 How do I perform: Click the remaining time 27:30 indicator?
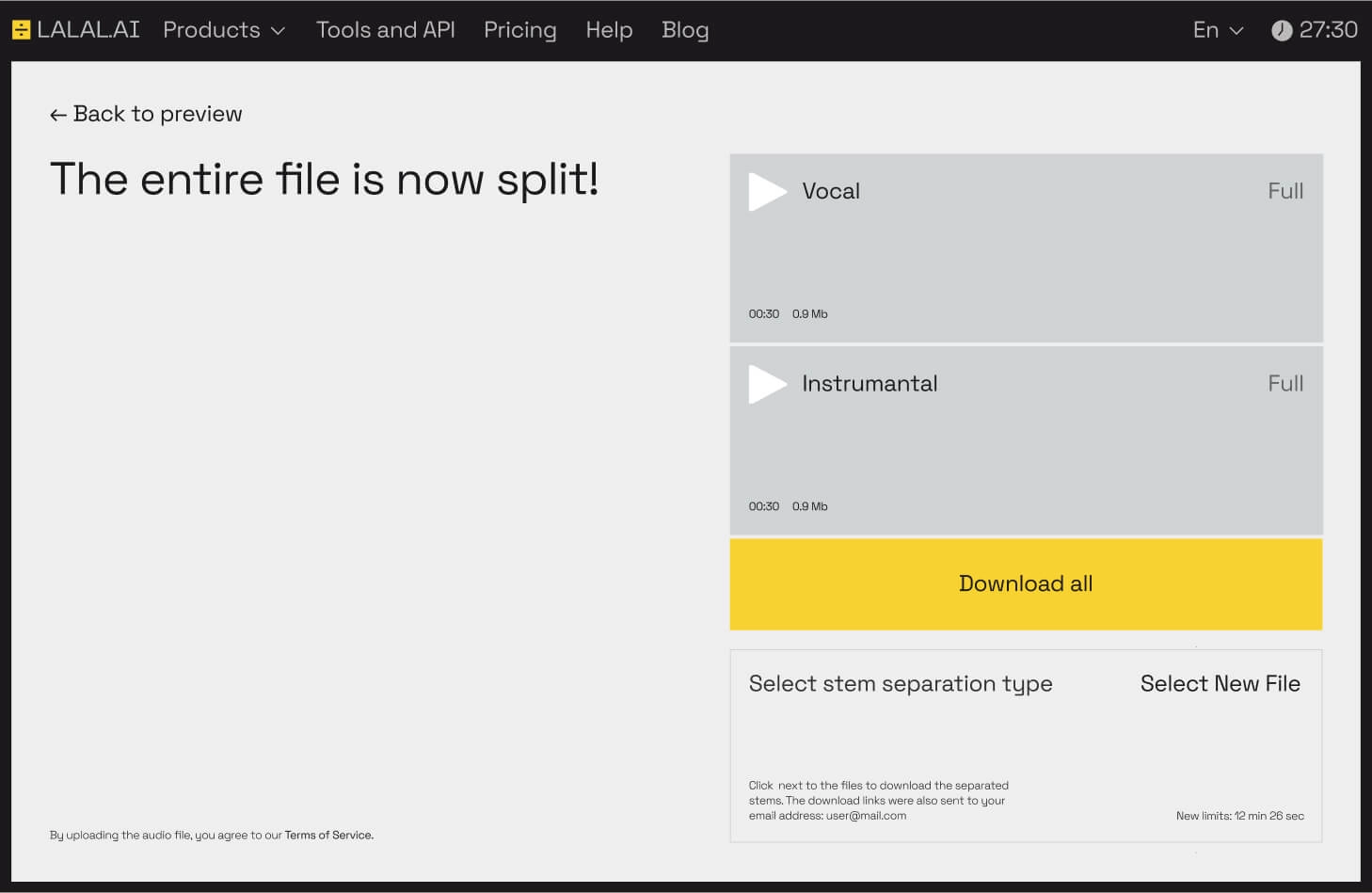1328,30
